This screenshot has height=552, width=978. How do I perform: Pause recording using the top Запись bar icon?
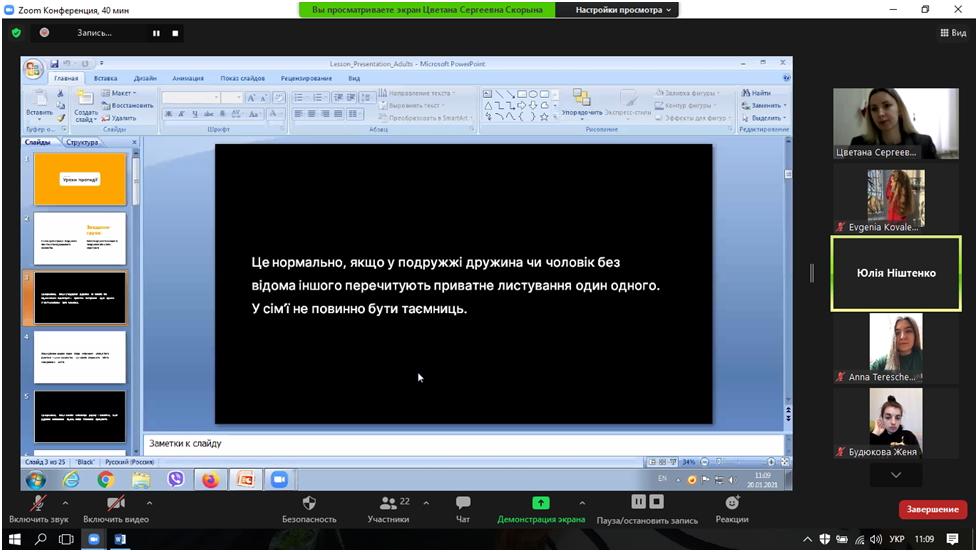pyautogui.click(x=156, y=33)
